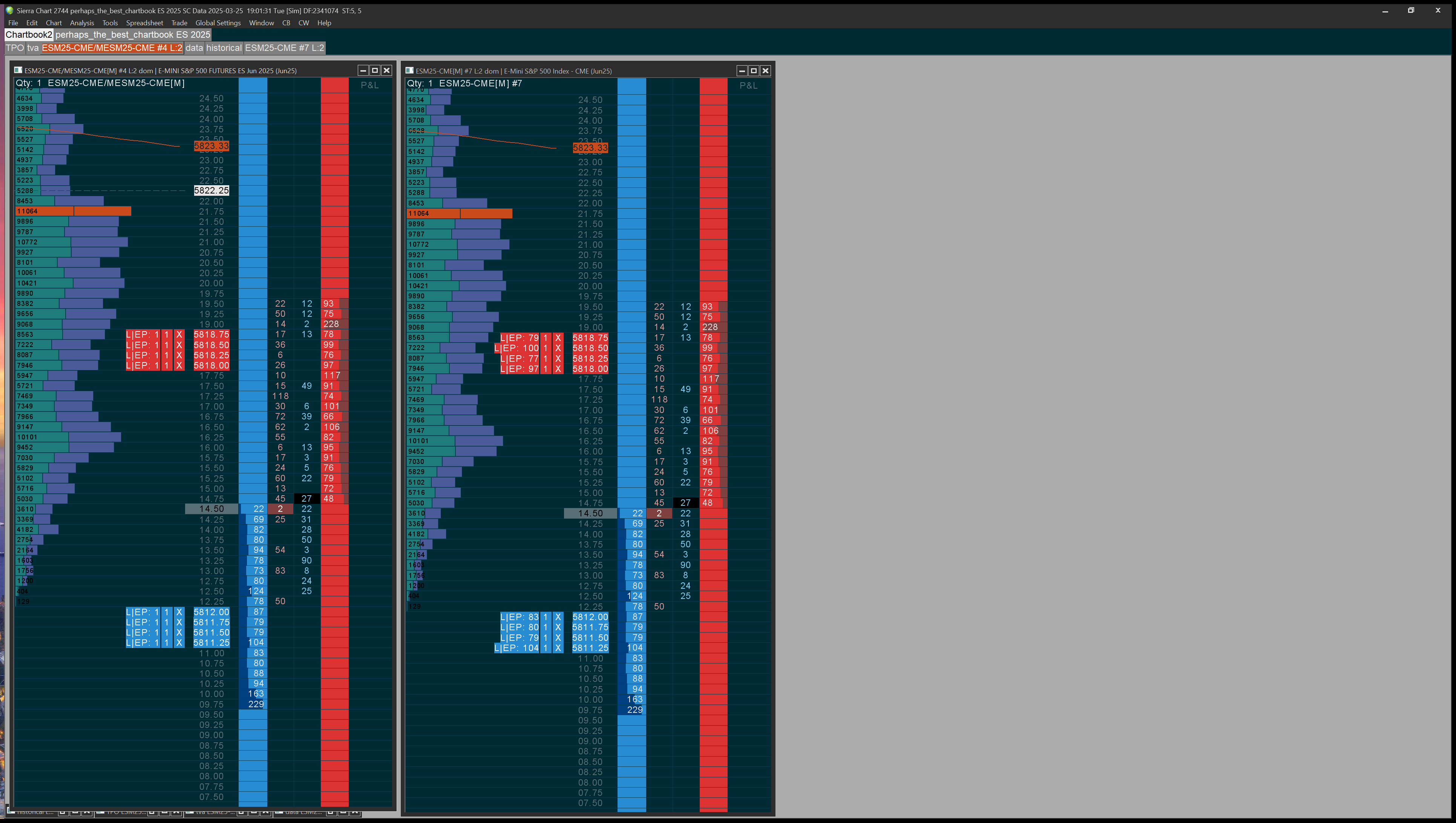Cancel the 5818.50 order in #7 DOM
The width and height of the screenshot is (1456, 823).
558,348
